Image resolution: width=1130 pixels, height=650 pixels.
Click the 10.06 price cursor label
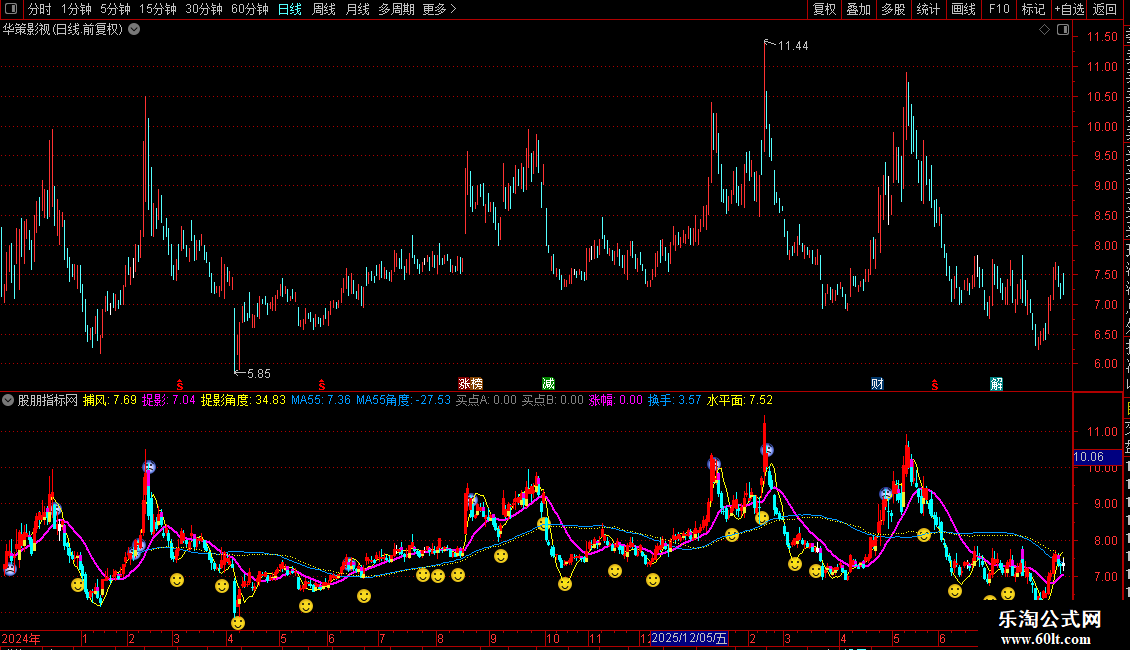tap(1097, 457)
